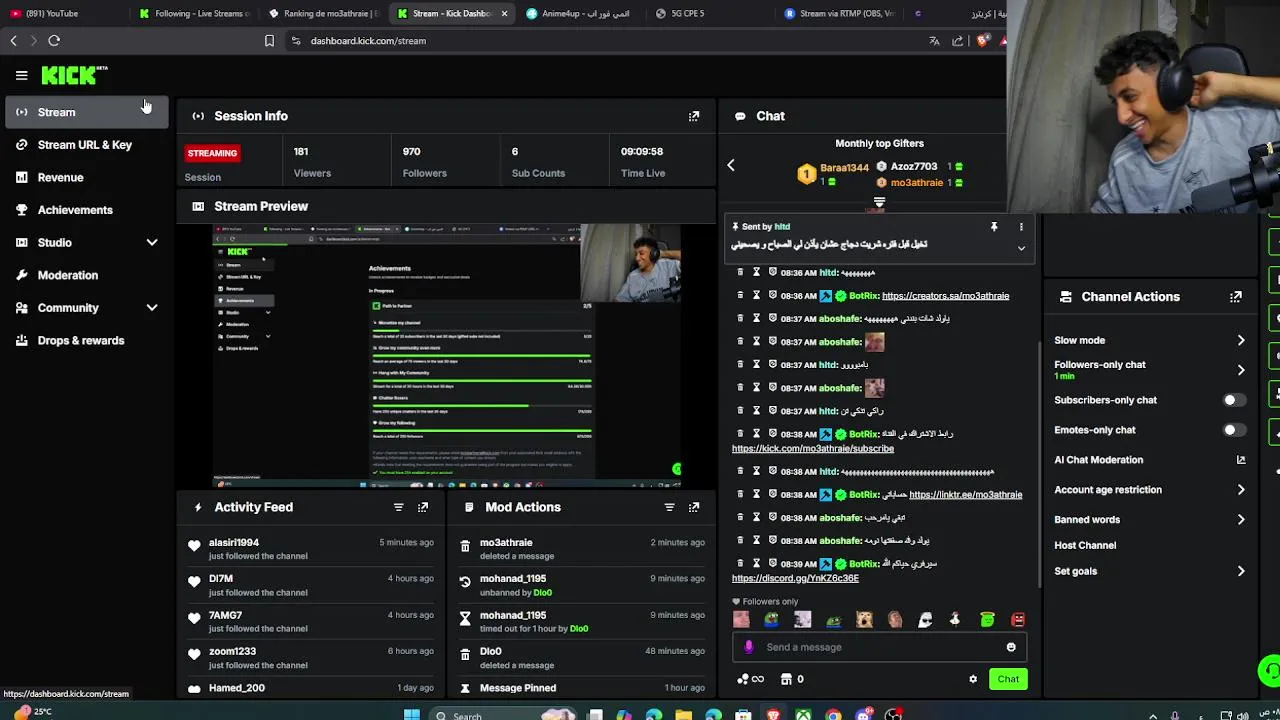
Task: Toggle Emotes-only chat switch
Action: click(x=1234, y=430)
